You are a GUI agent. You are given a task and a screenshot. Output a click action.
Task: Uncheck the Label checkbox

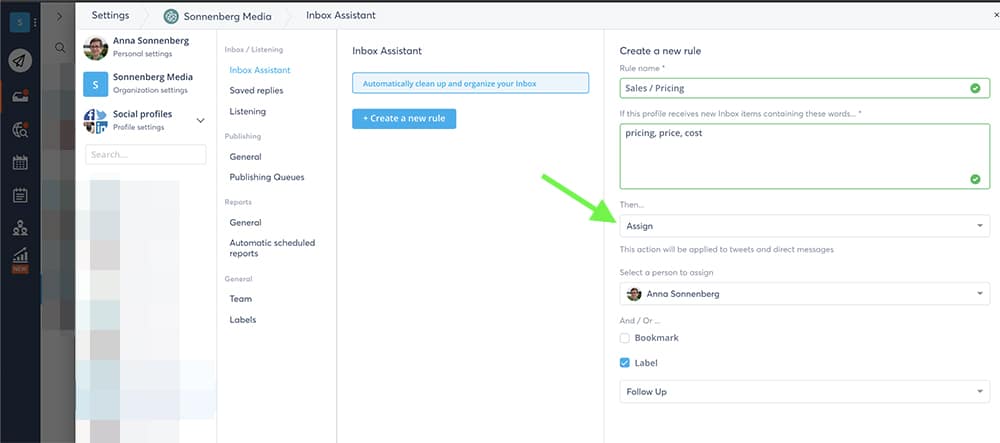point(625,363)
